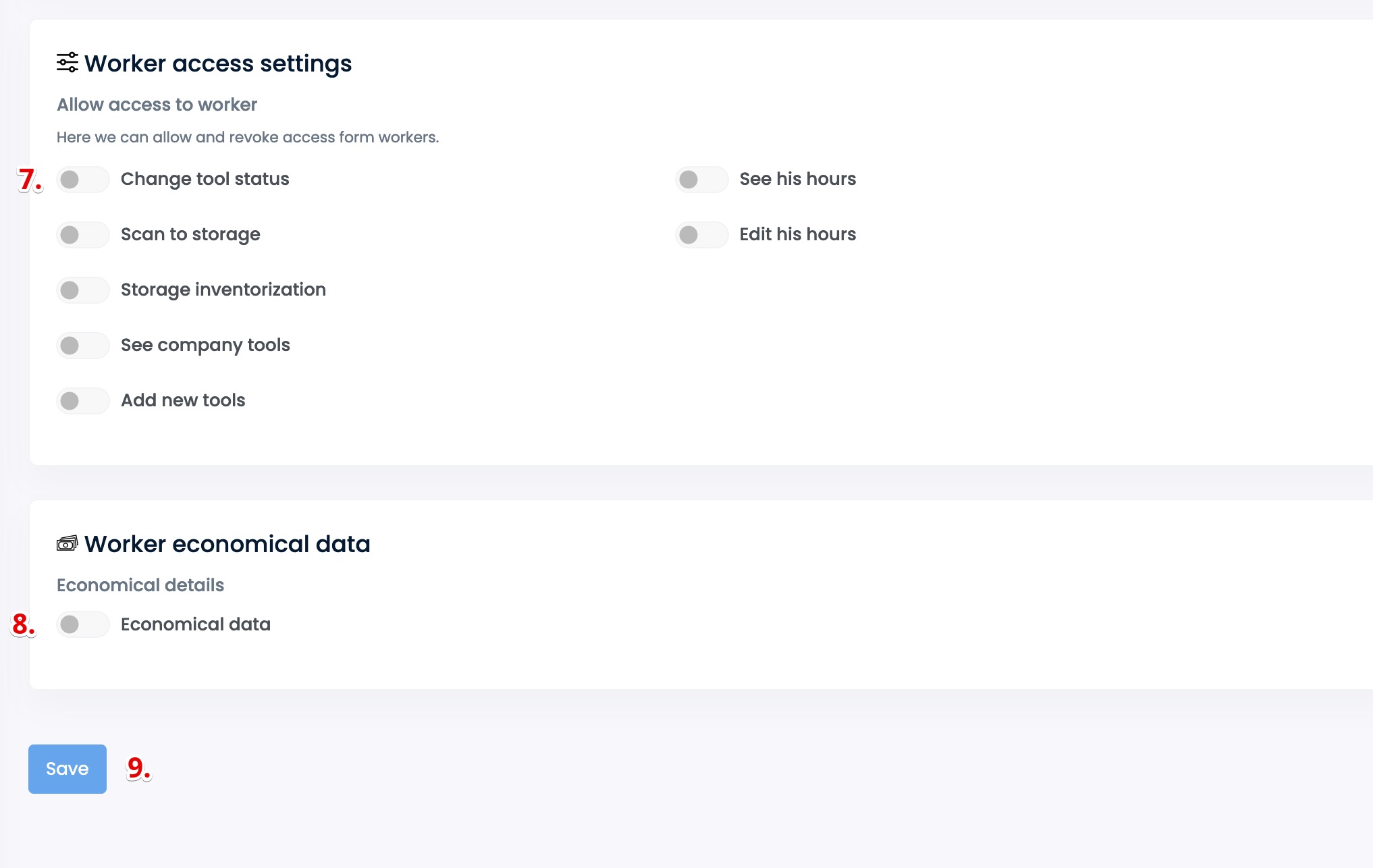Click the 'Add new tools' label text
This screenshot has width=1373, height=868.
click(182, 400)
